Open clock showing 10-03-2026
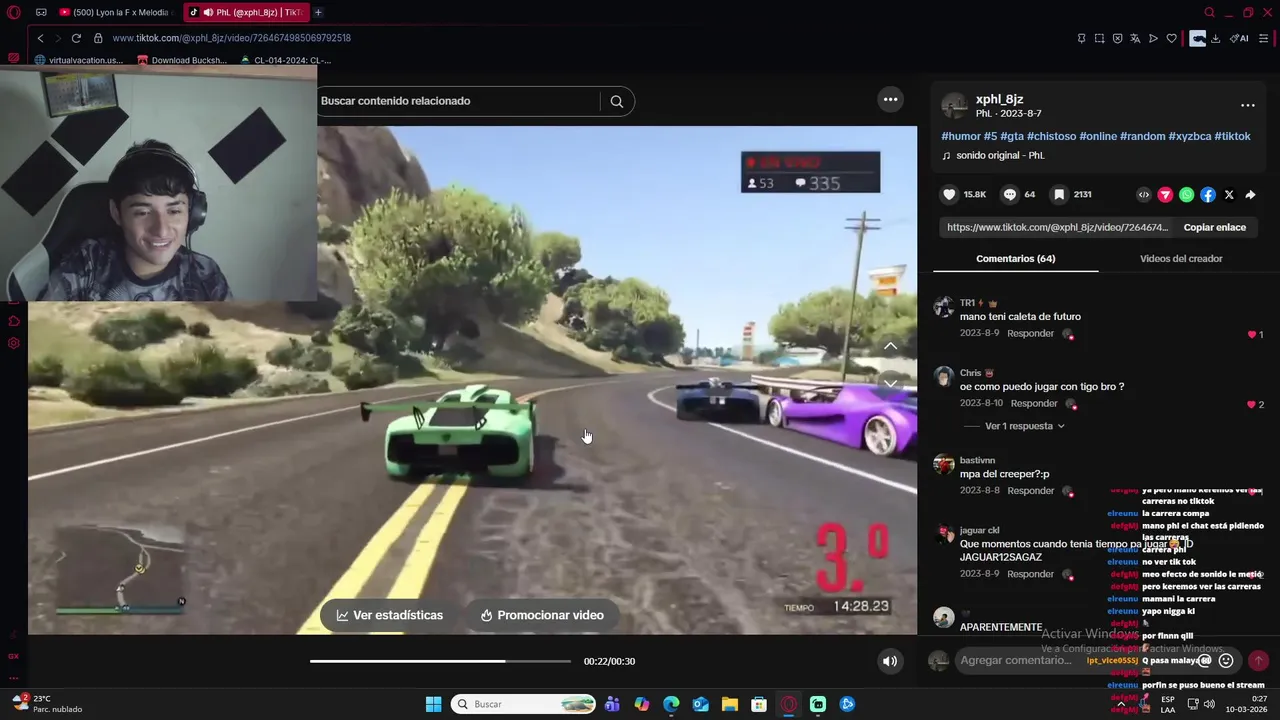 (x=1246, y=704)
